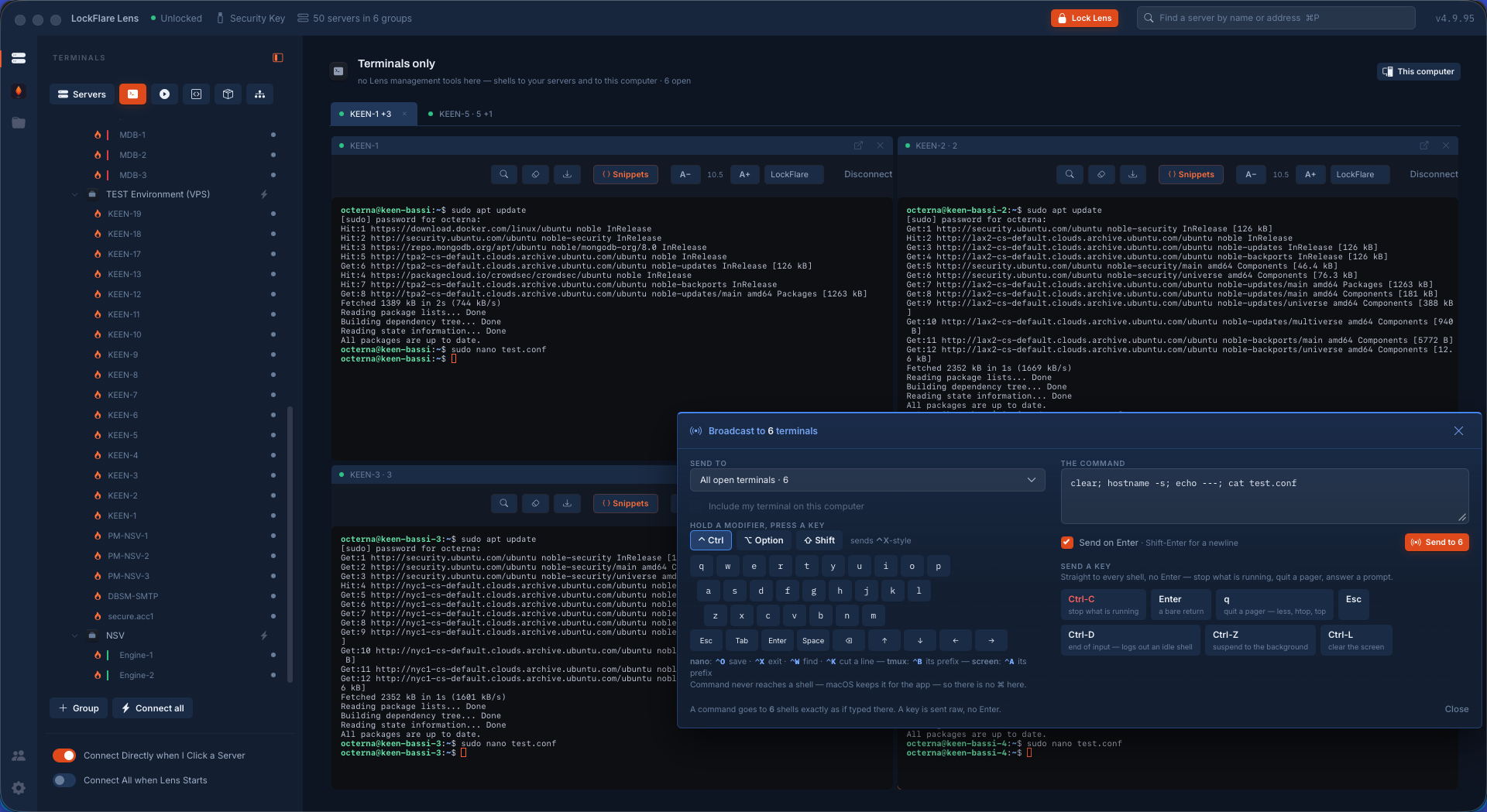Open LockFlare theme dropdown in KEEN-1
The width and height of the screenshot is (1487, 812).
pyautogui.click(x=794, y=175)
